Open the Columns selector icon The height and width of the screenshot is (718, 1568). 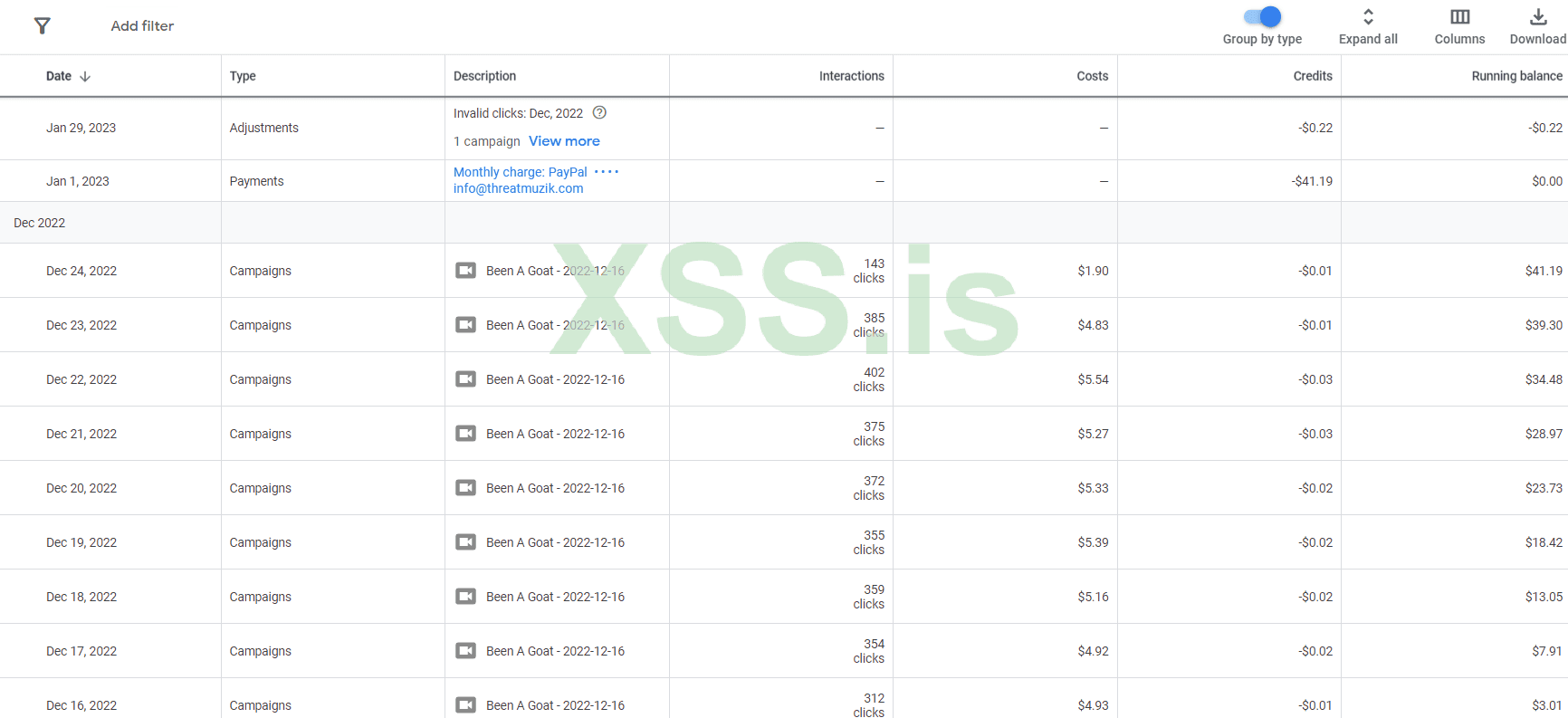coord(1459,17)
